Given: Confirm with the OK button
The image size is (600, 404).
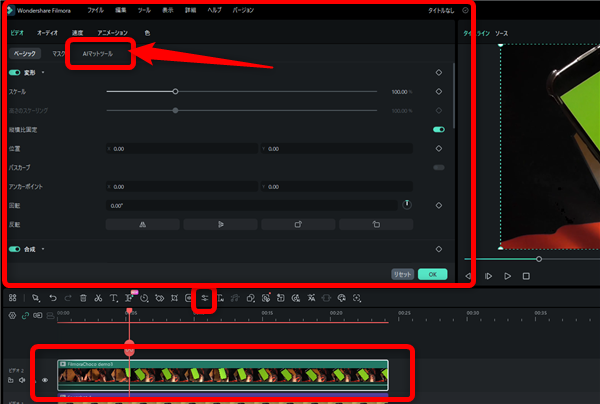Looking at the screenshot, I should [432, 273].
